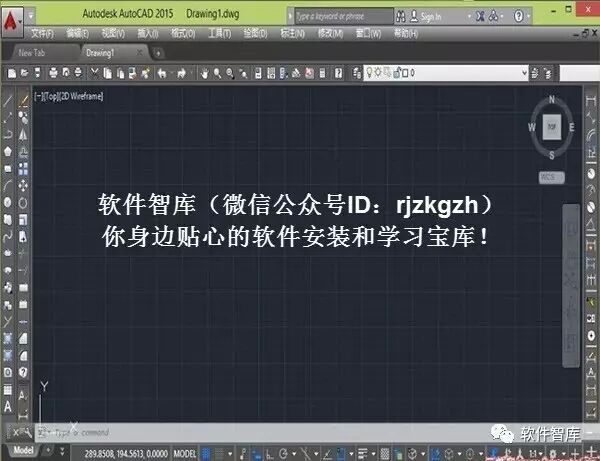The width and height of the screenshot is (600, 461).
Task: Toggle object snap in status bar
Action: click(x=341, y=454)
